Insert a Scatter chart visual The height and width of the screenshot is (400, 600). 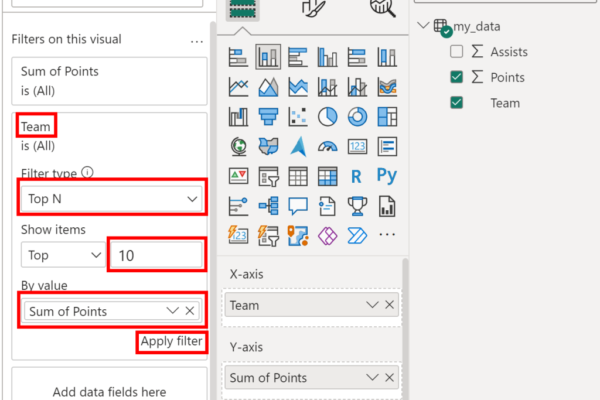pos(298,116)
